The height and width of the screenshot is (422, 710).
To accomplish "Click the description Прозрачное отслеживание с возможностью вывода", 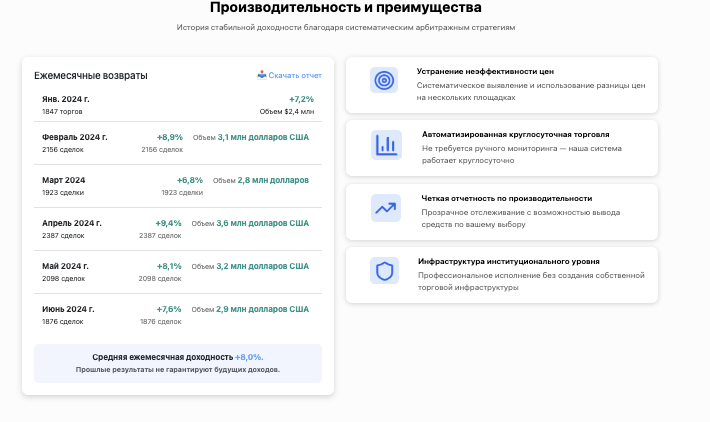I will point(521,218).
